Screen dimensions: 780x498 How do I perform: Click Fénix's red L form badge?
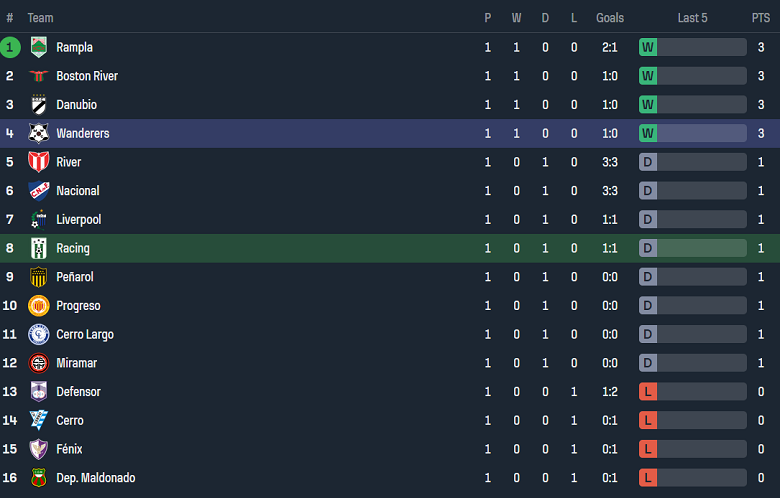pyautogui.click(x=647, y=449)
